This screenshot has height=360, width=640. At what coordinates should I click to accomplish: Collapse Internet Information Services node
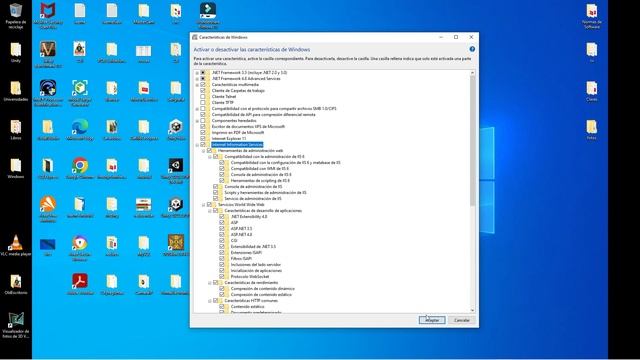197,144
